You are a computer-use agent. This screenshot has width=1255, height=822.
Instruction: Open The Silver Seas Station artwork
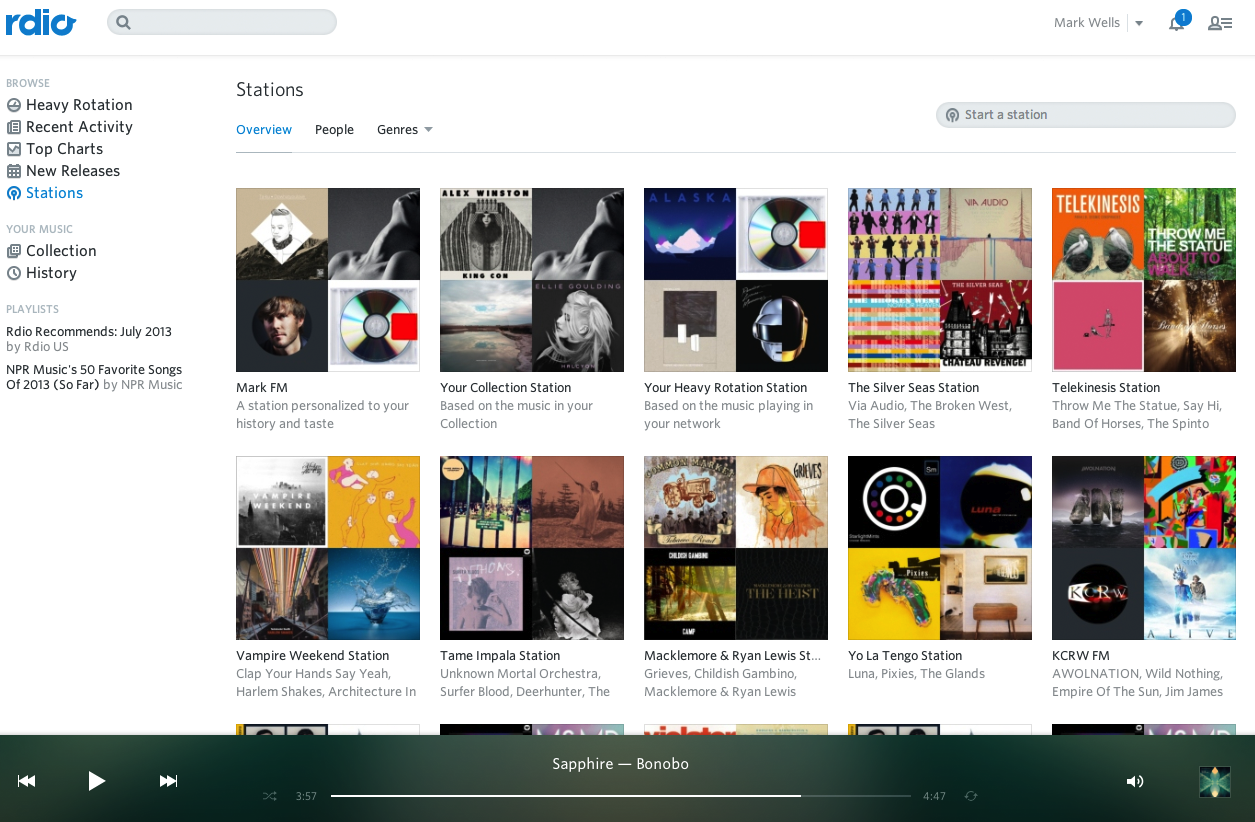click(940, 280)
